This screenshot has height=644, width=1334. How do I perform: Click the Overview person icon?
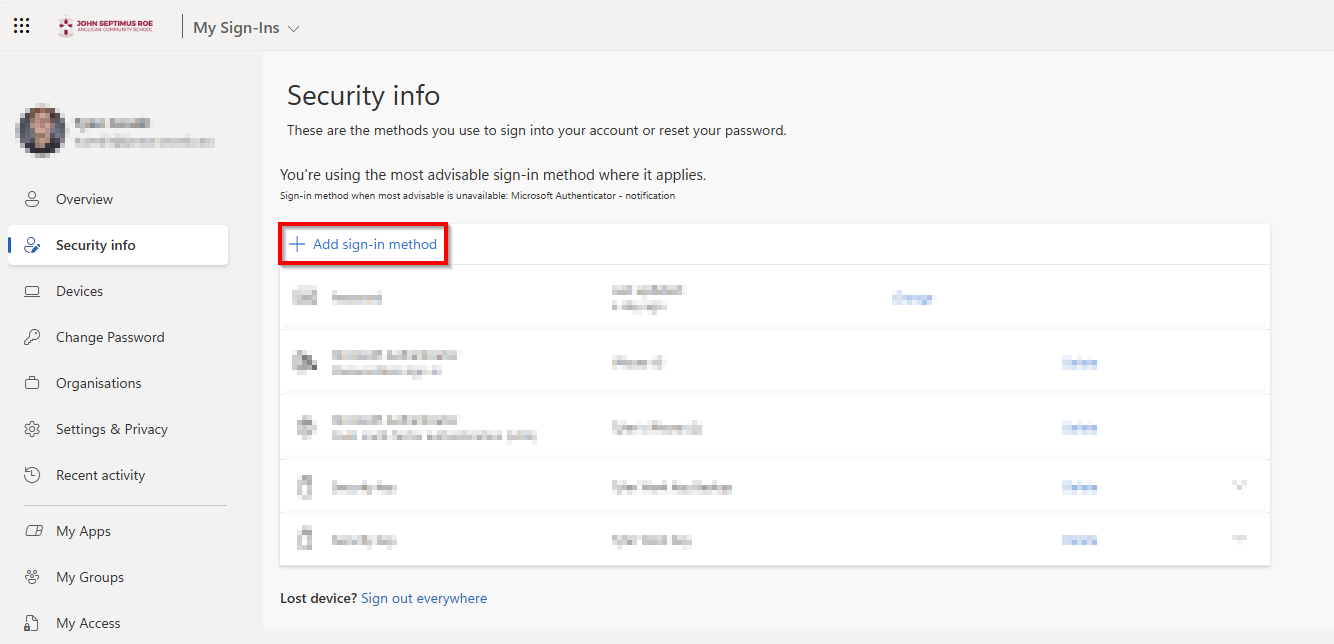tap(32, 199)
